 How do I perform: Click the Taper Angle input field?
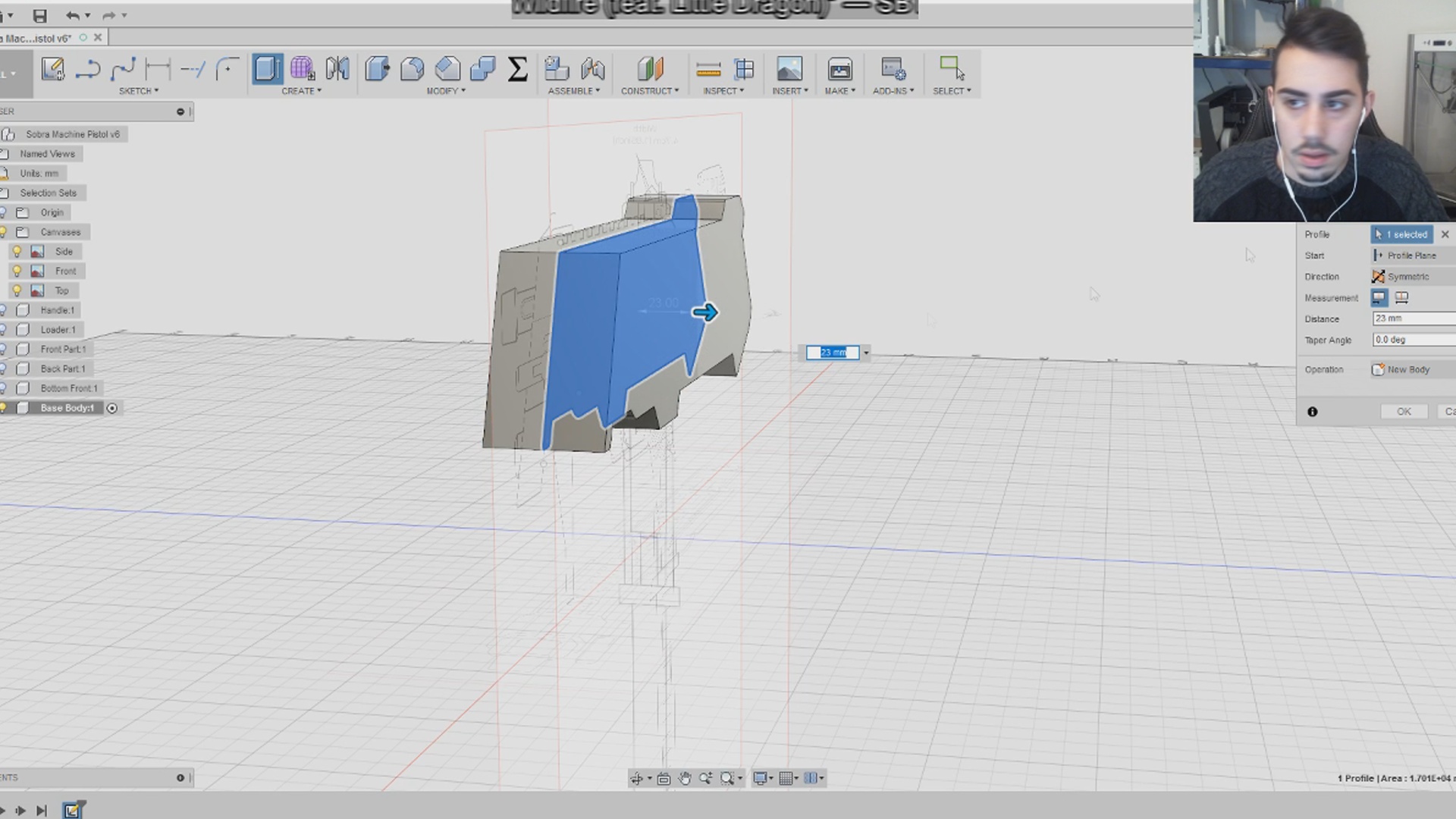click(x=1414, y=340)
